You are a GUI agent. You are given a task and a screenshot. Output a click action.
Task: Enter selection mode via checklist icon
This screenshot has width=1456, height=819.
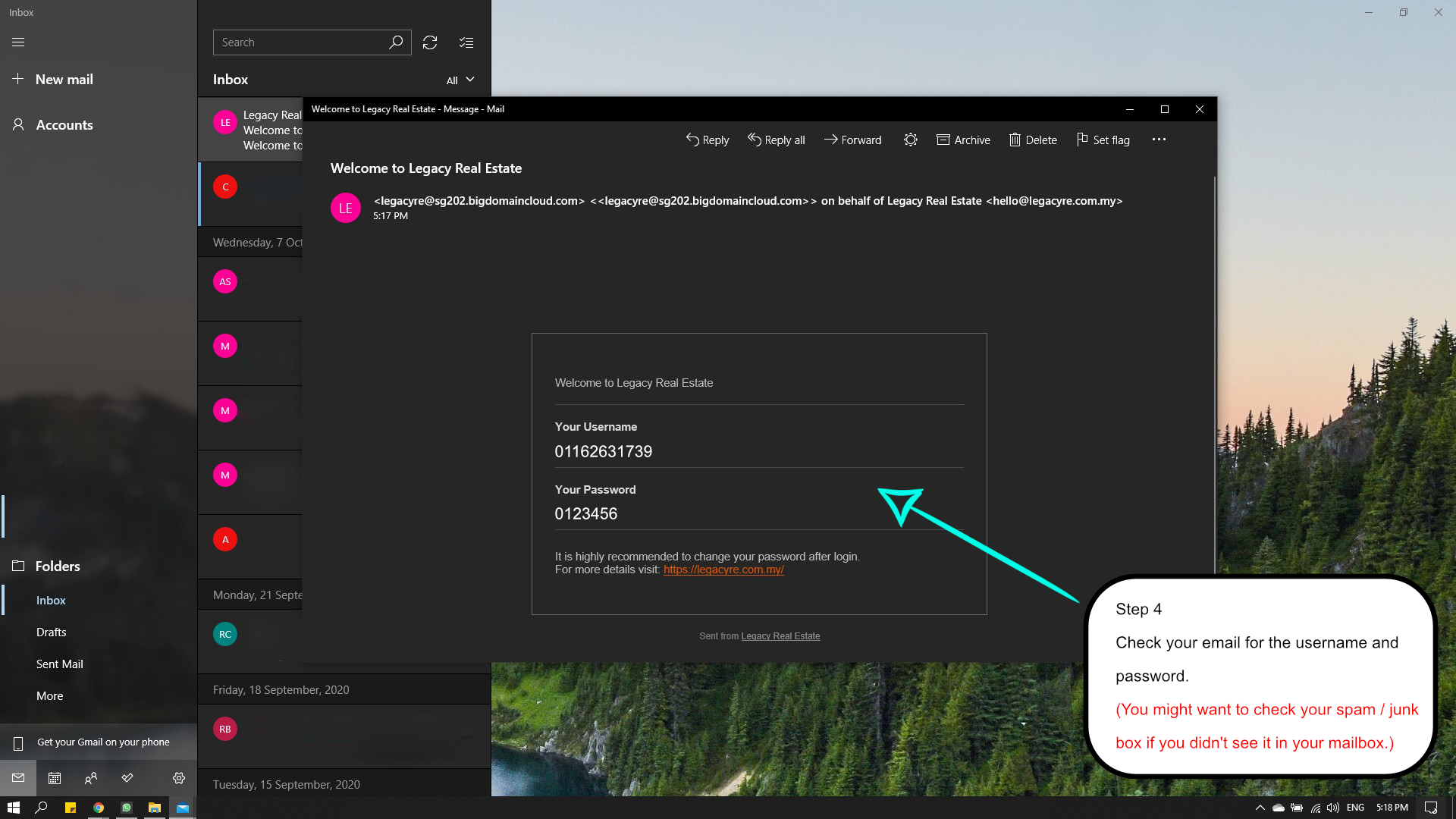pos(466,42)
